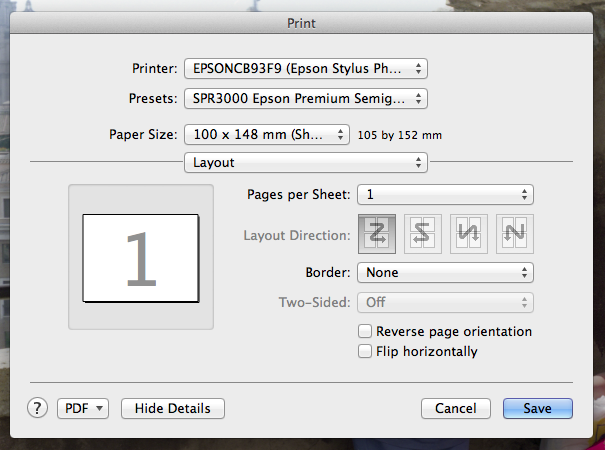The width and height of the screenshot is (605, 450).
Task: Open the Printer selection dropdown
Action: click(x=305, y=68)
